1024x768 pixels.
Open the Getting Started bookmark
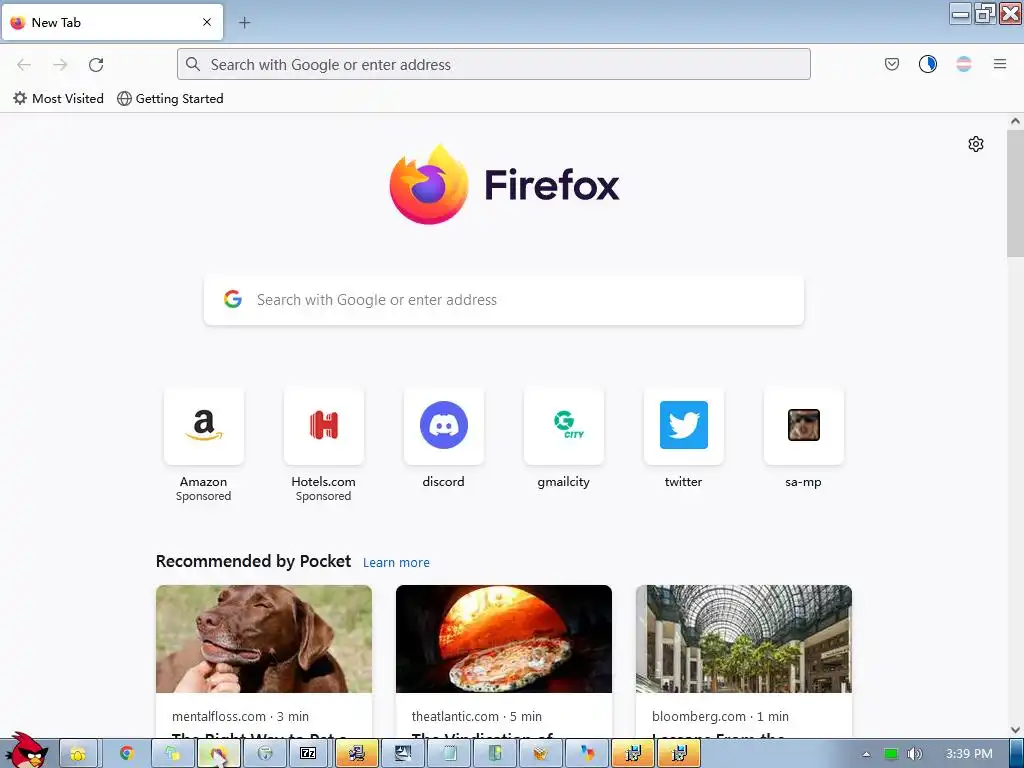click(x=170, y=99)
